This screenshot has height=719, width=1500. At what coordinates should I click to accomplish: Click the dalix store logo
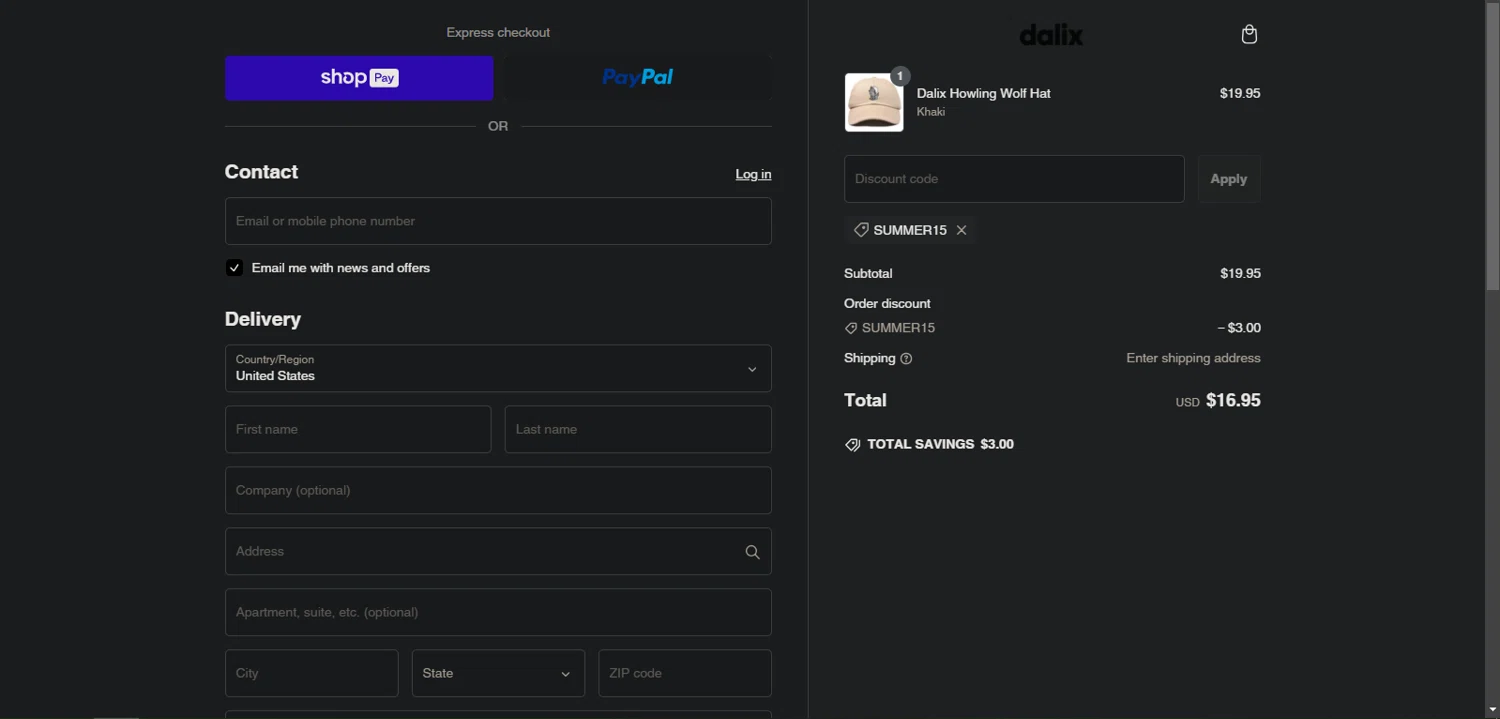pyautogui.click(x=1051, y=35)
